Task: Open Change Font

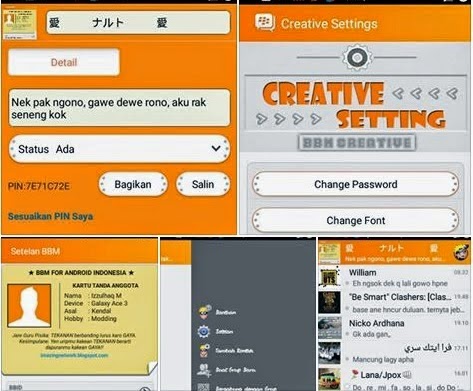Action: pos(355,220)
